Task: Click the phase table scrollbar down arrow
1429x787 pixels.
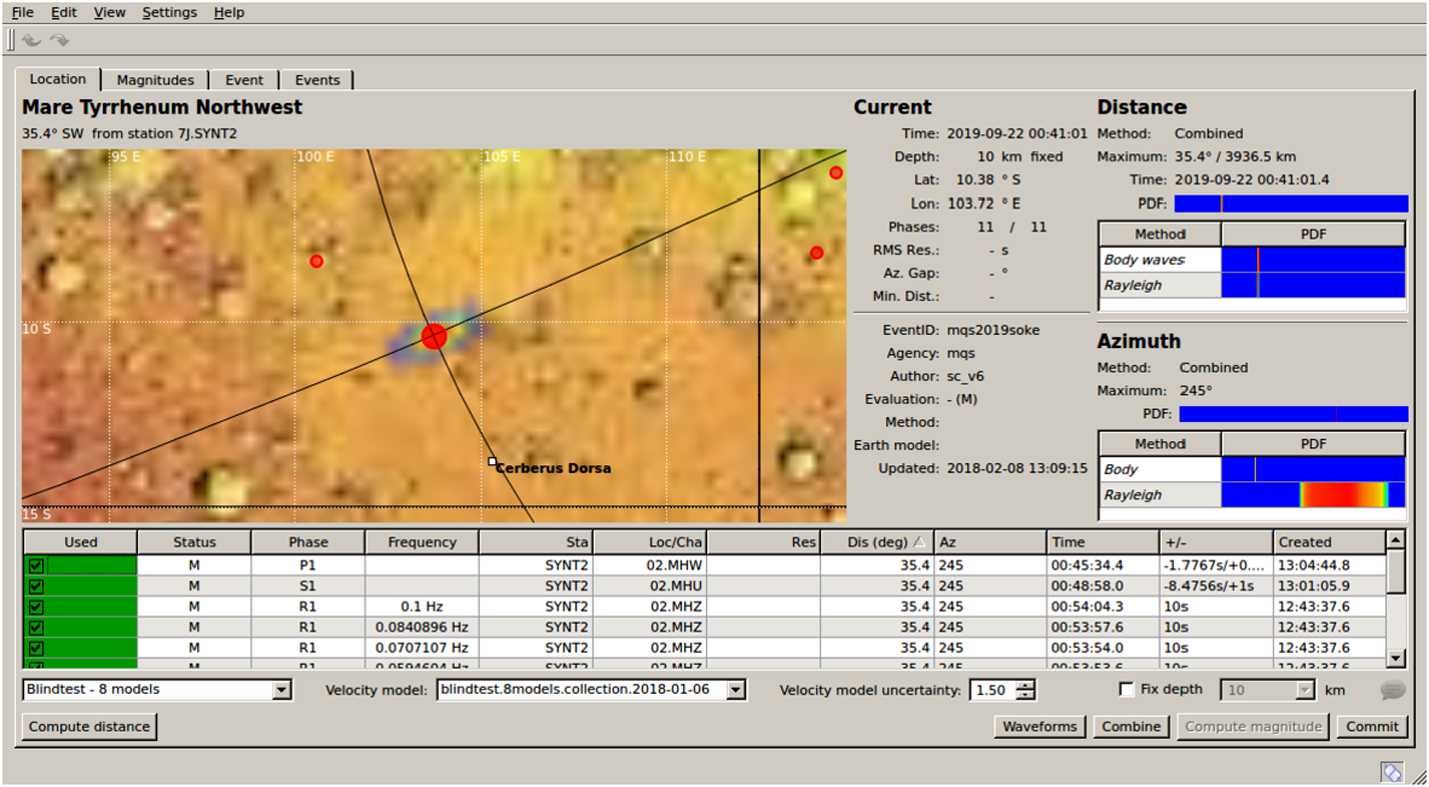Action: click(x=1396, y=658)
